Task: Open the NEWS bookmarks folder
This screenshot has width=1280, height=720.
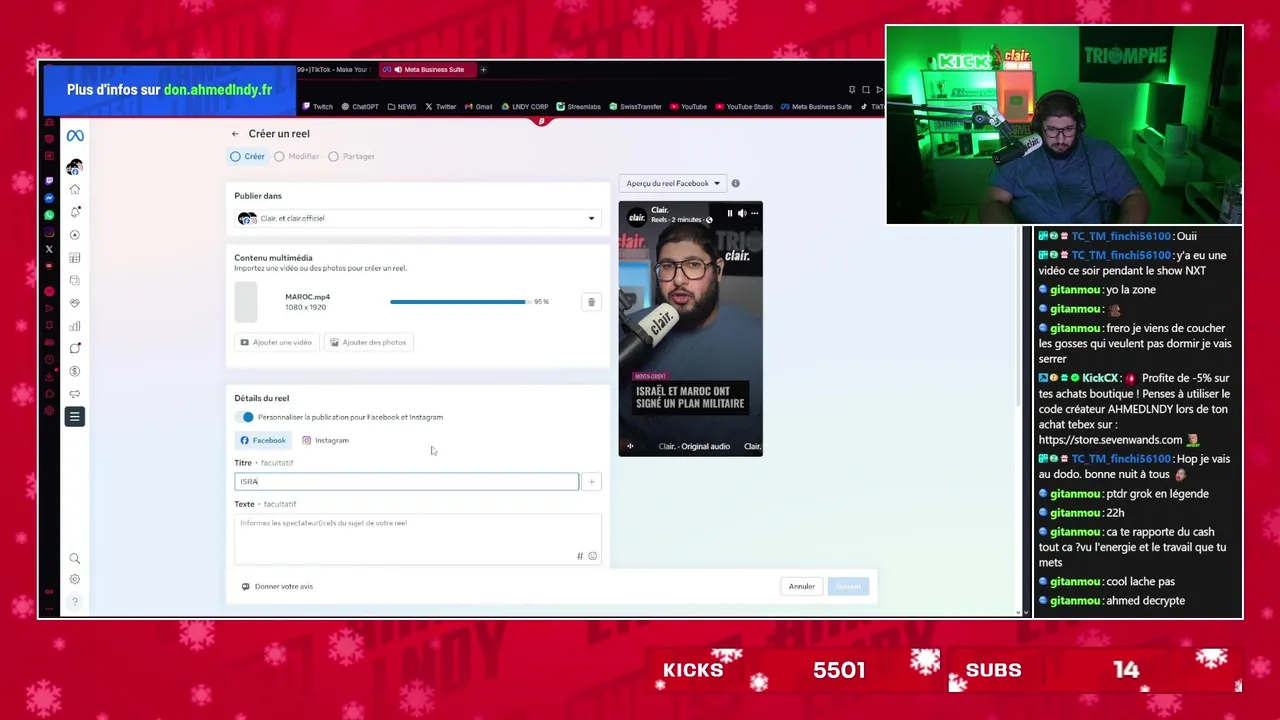Action: pyautogui.click(x=402, y=107)
